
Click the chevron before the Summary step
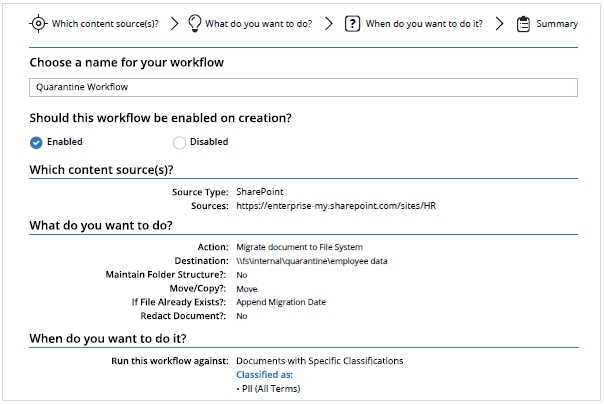pos(499,24)
